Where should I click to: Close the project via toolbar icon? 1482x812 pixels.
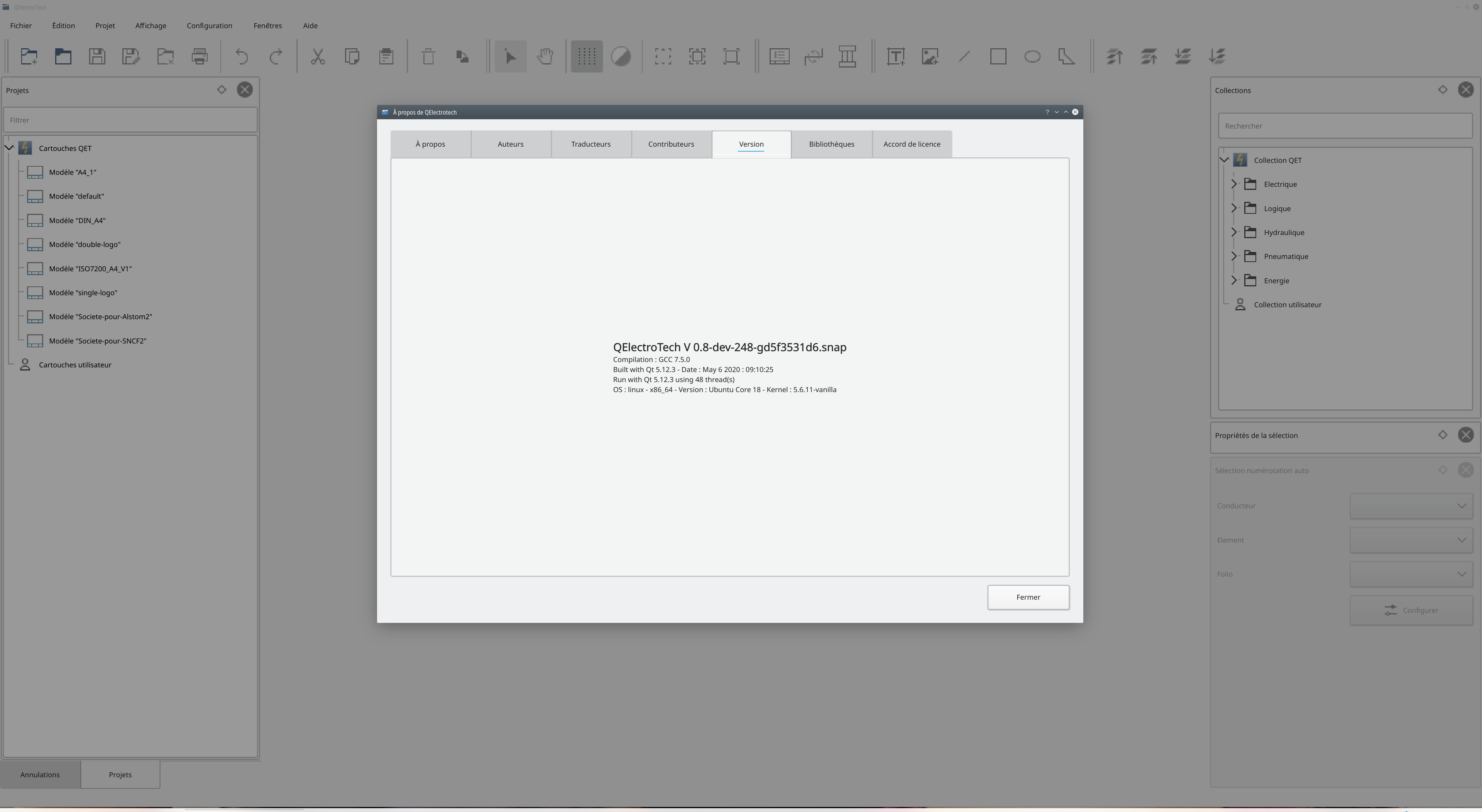coord(166,56)
